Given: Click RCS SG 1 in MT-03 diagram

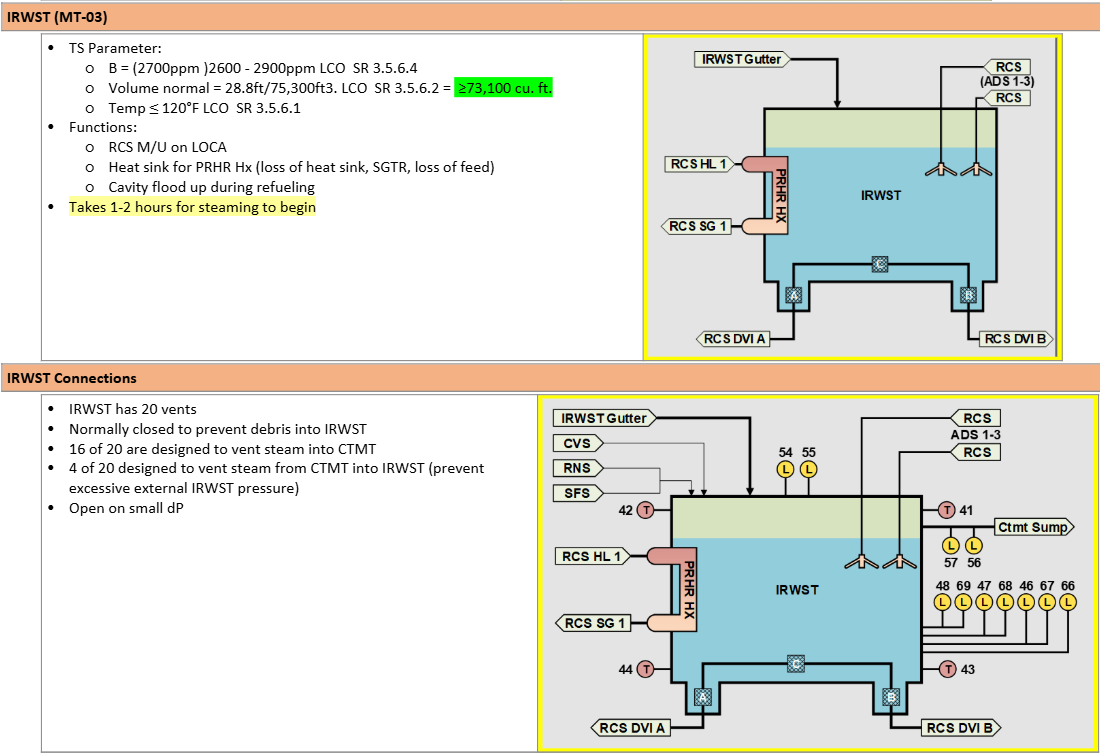Looking at the screenshot, I should tap(697, 227).
